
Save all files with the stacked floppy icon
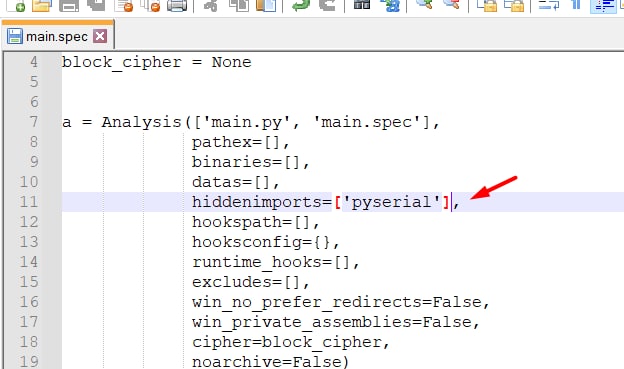[96, 5]
